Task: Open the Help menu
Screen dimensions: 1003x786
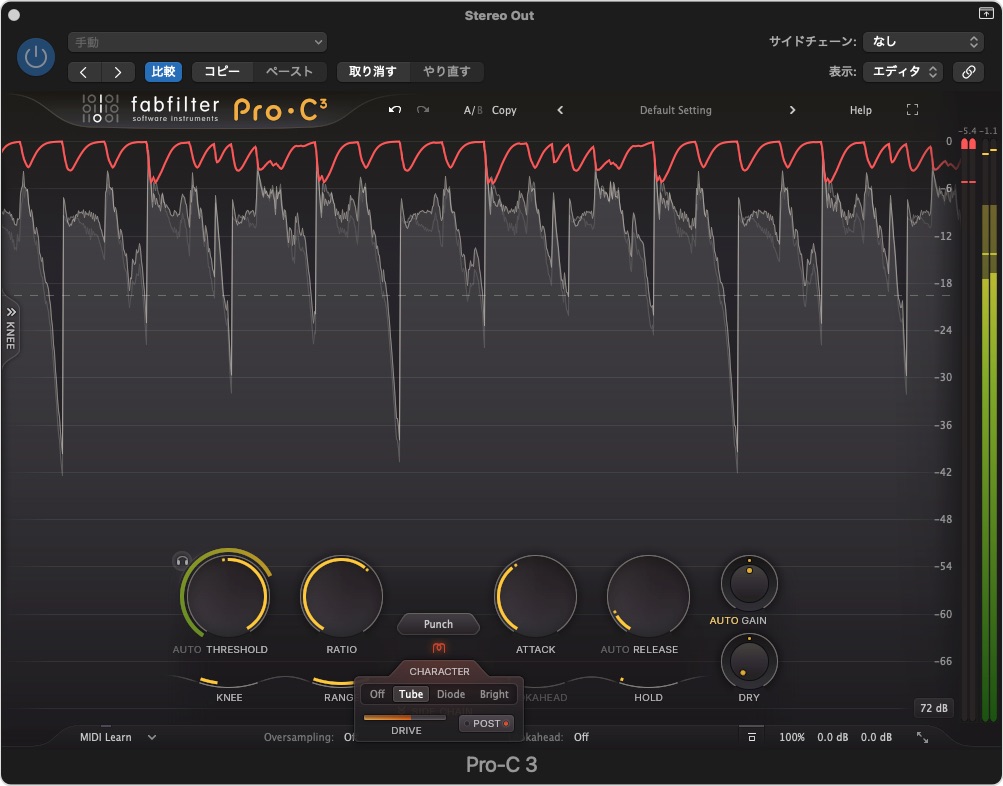Action: click(x=860, y=110)
